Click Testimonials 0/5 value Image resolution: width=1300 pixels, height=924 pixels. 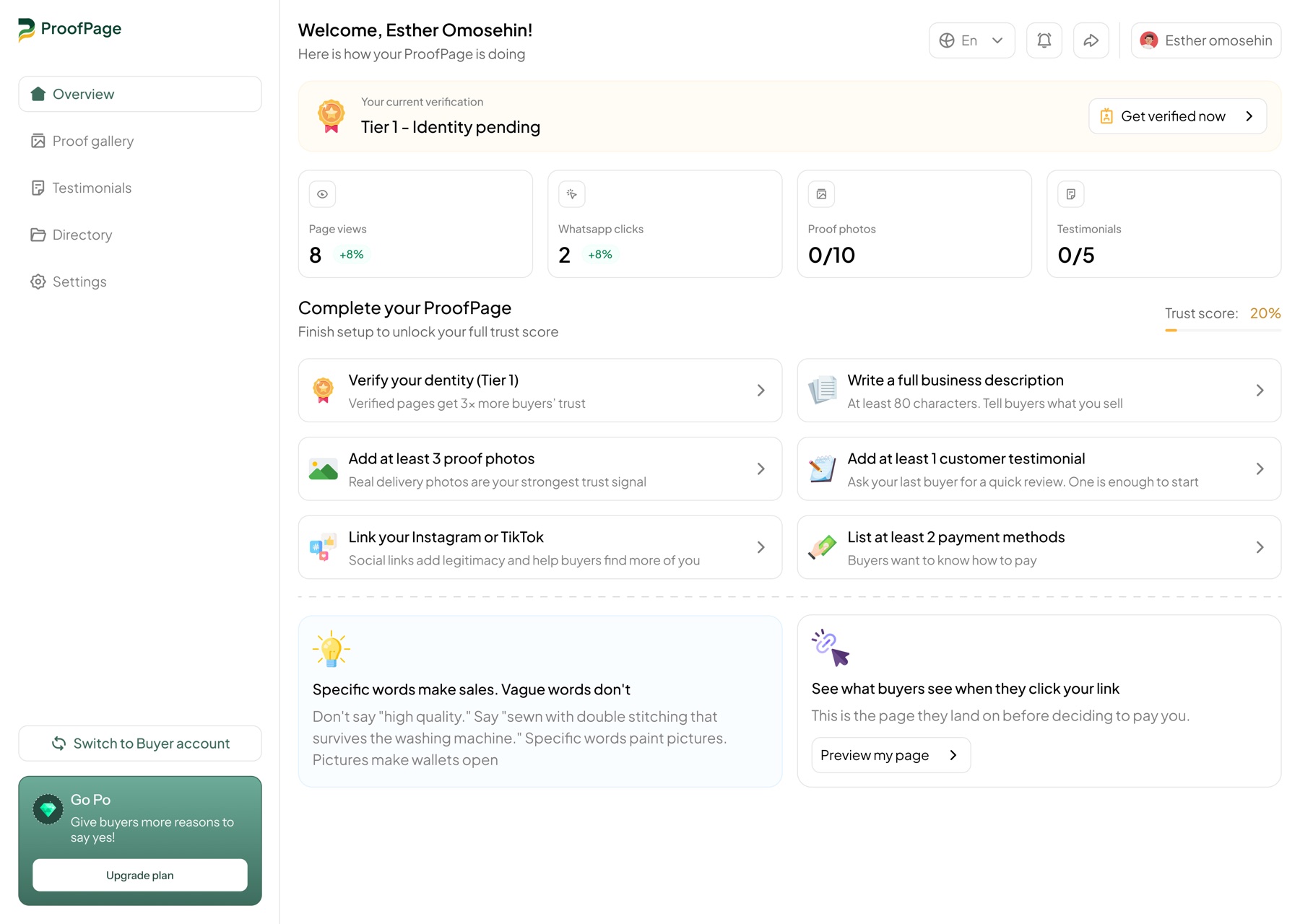[x=1076, y=255]
